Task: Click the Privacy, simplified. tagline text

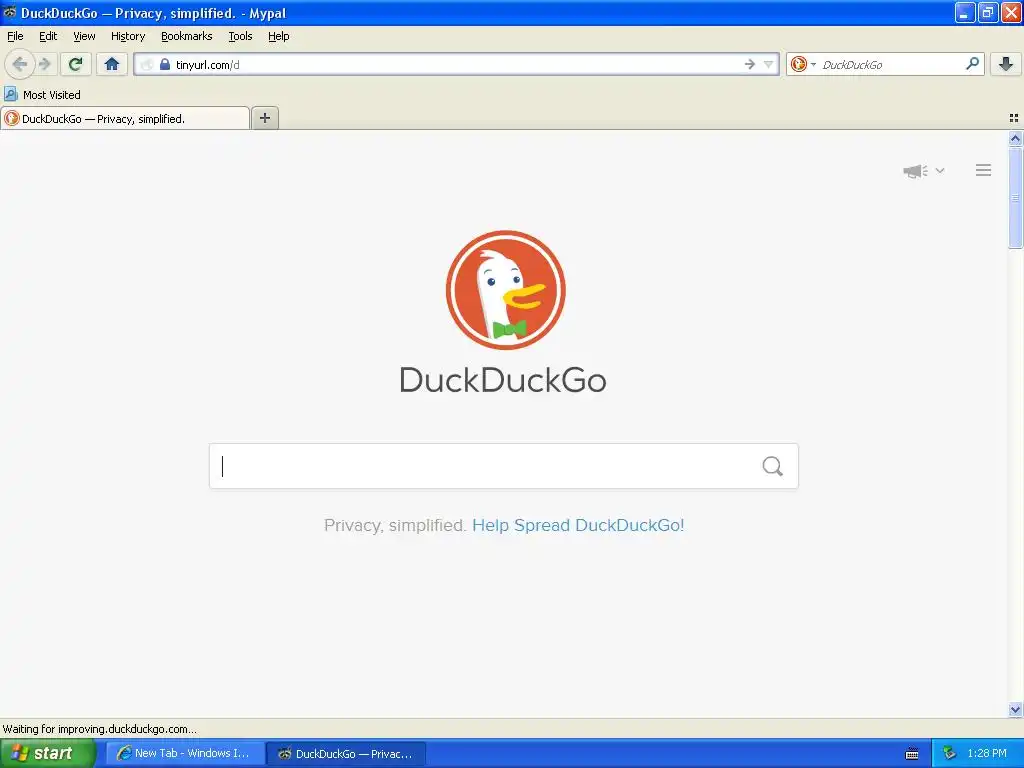Action: pyautogui.click(x=395, y=525)
